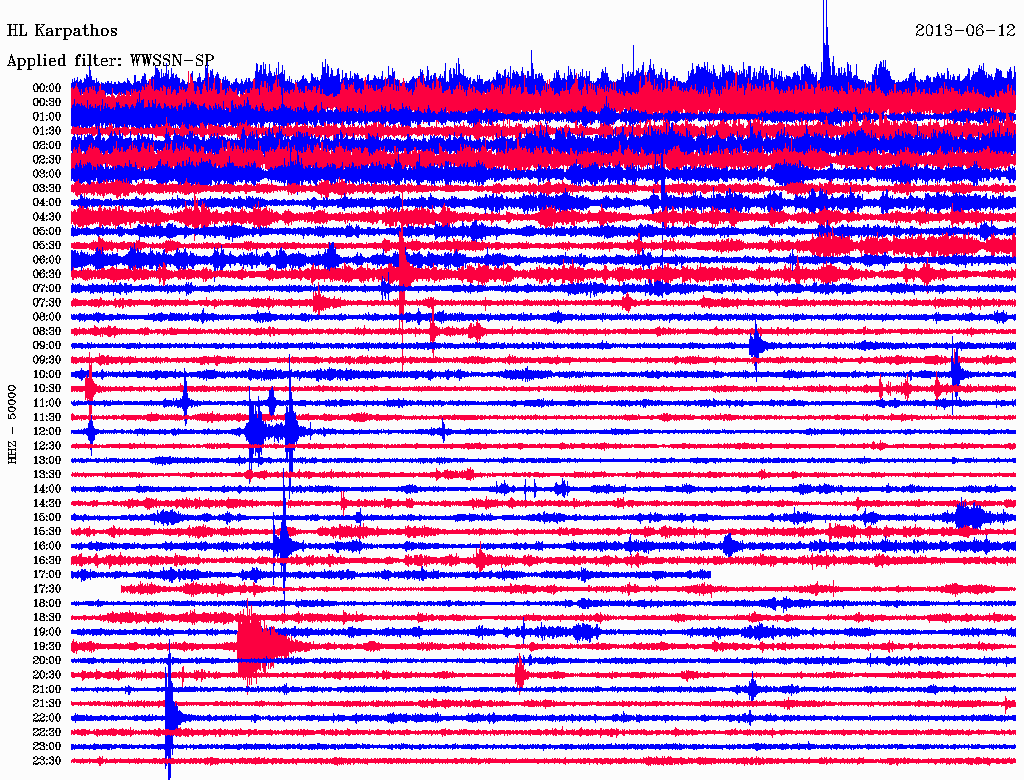
Task: Select the 15:00 time label
Action: (47, 518)
